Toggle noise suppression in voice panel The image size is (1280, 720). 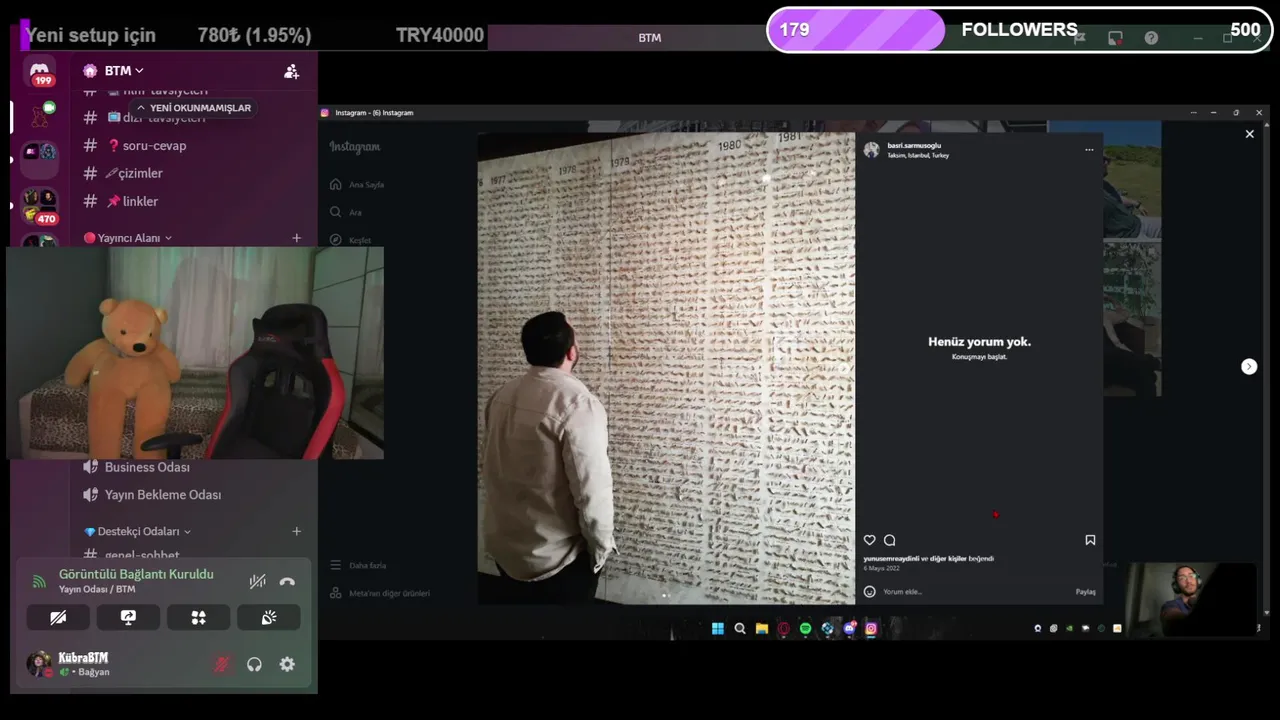point(257,581)
